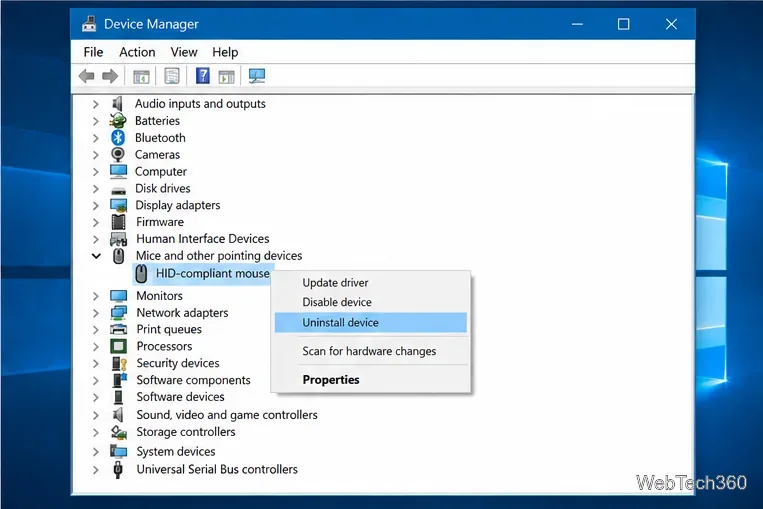Expand the Network adapters chevron
This screenshot has height=509, width=763.
[96, 313]
